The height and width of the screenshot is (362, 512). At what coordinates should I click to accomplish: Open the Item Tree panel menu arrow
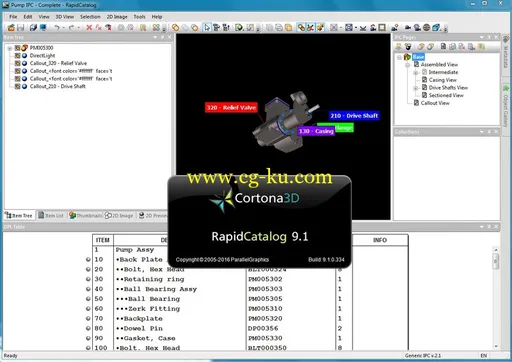click(155, 37)
